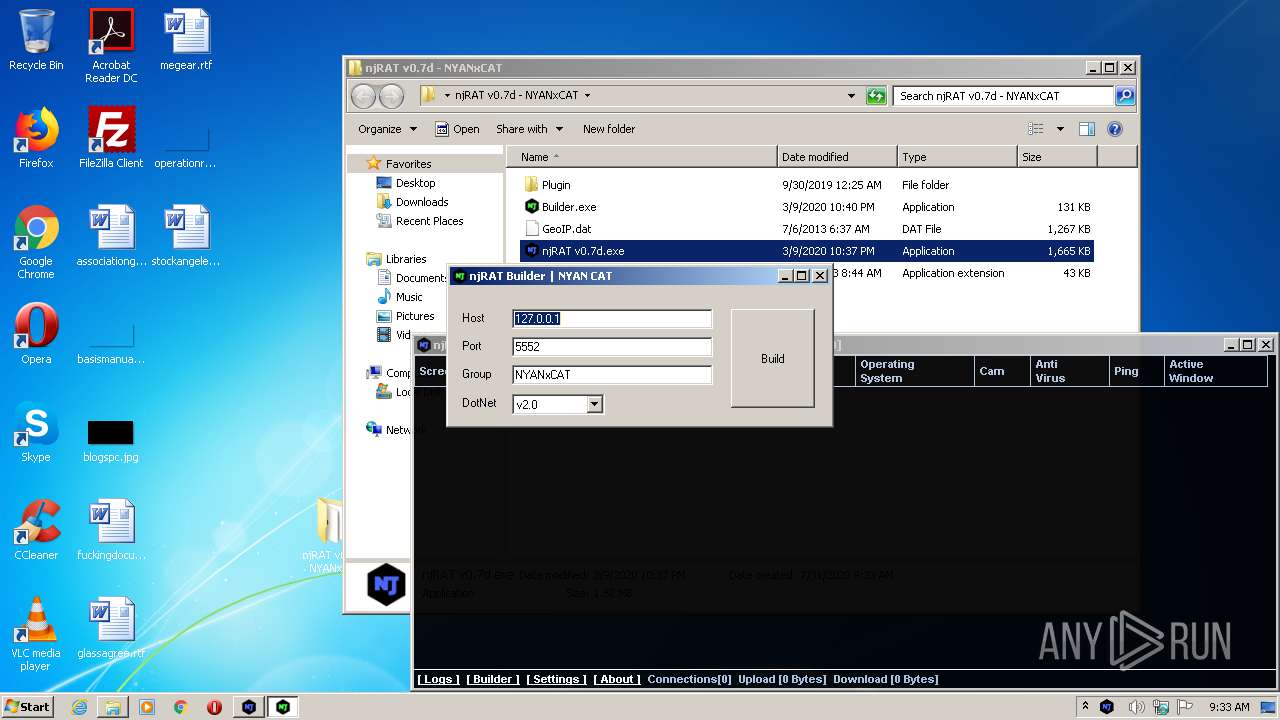Screen dimensions: 1280x720
Task: Click the Build button in njRAT Builder
Action: click(x=772, y=358)
